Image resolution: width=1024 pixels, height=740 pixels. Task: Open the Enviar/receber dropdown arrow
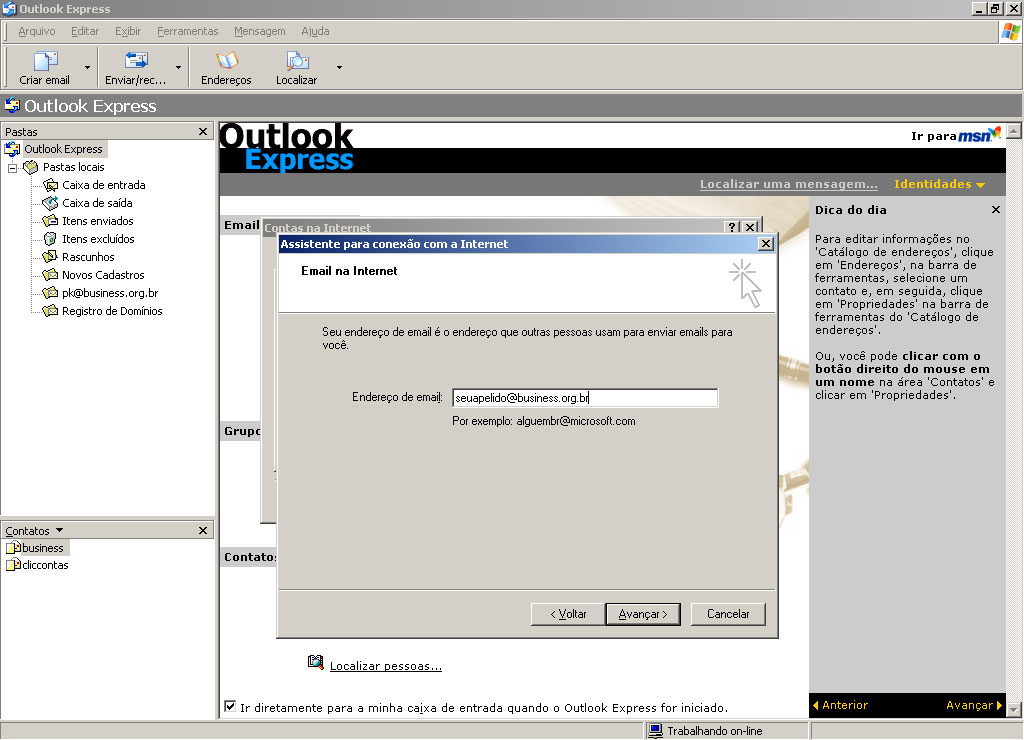[178, 67]
